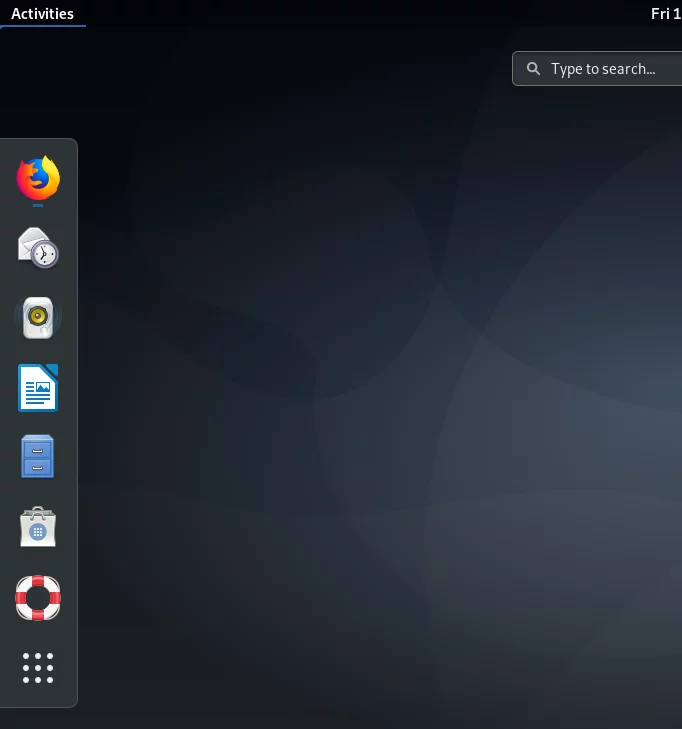The image size is (682, 729).
Task: Open the Help lifebuoy application
Action: (x=38, y=598)
